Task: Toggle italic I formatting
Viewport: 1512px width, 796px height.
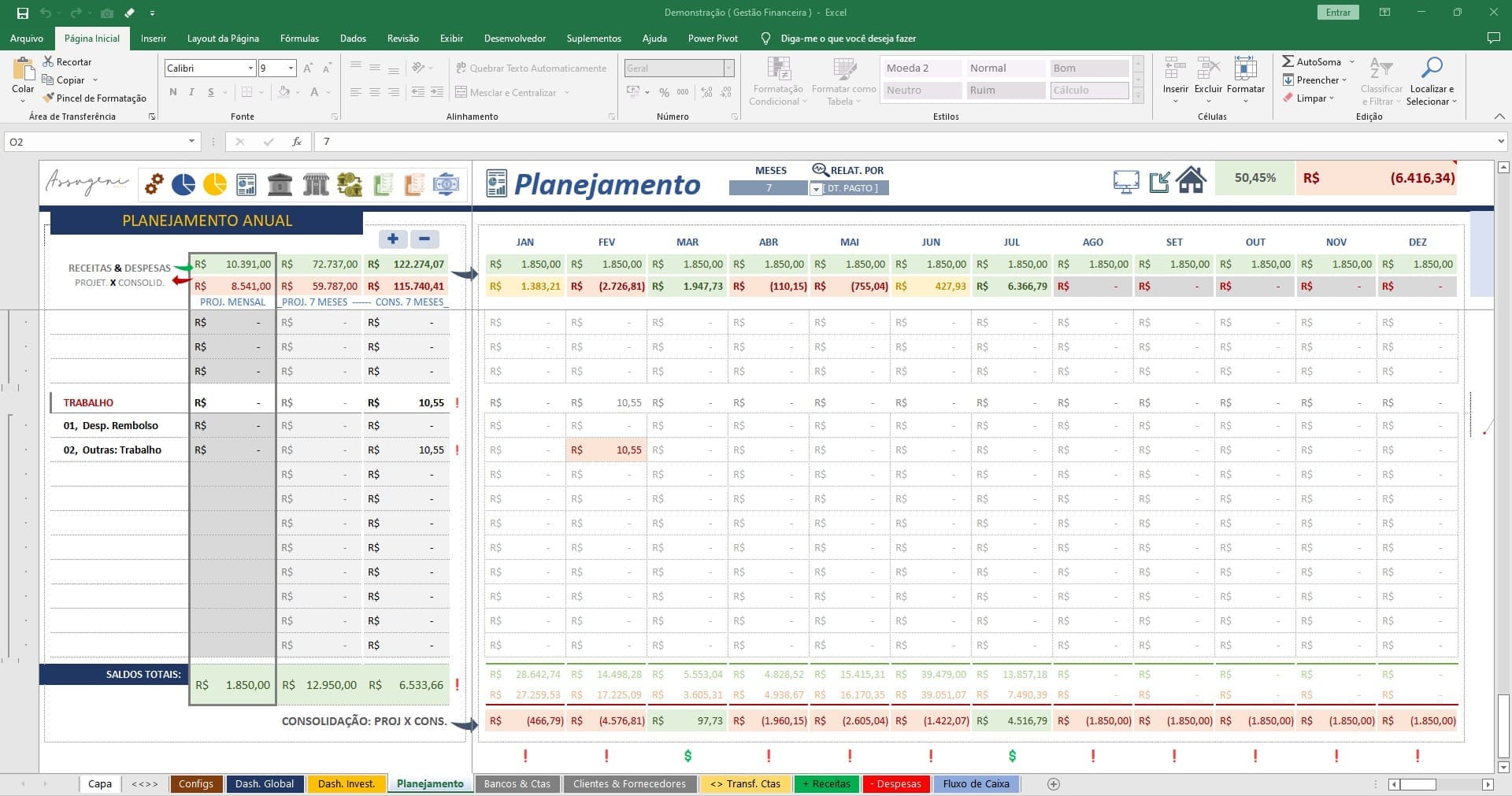Action: point(191,92)
